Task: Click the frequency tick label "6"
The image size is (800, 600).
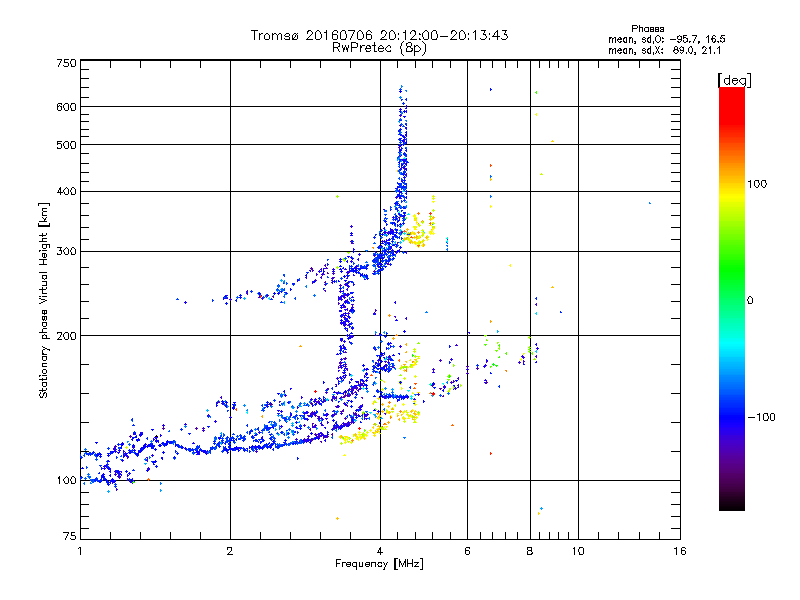Action: tap(467, 551)
